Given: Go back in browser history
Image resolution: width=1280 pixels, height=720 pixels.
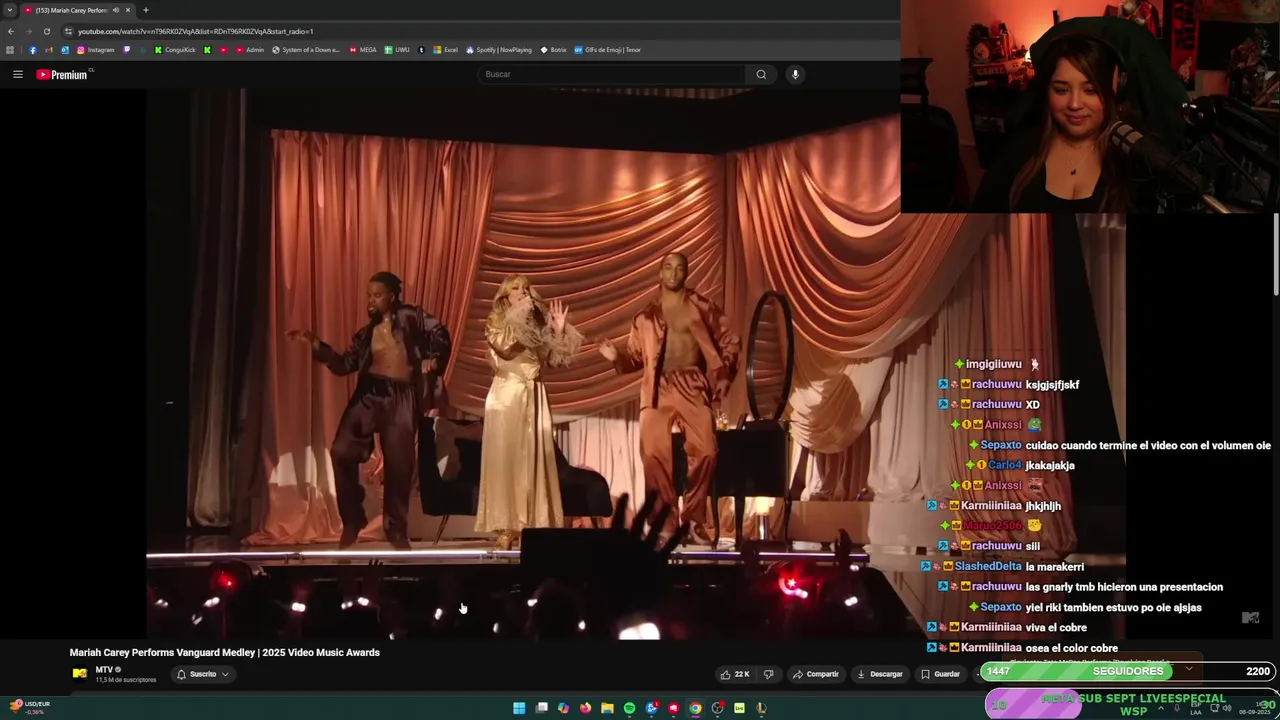Looking at the screenshot, I should 11,31.
